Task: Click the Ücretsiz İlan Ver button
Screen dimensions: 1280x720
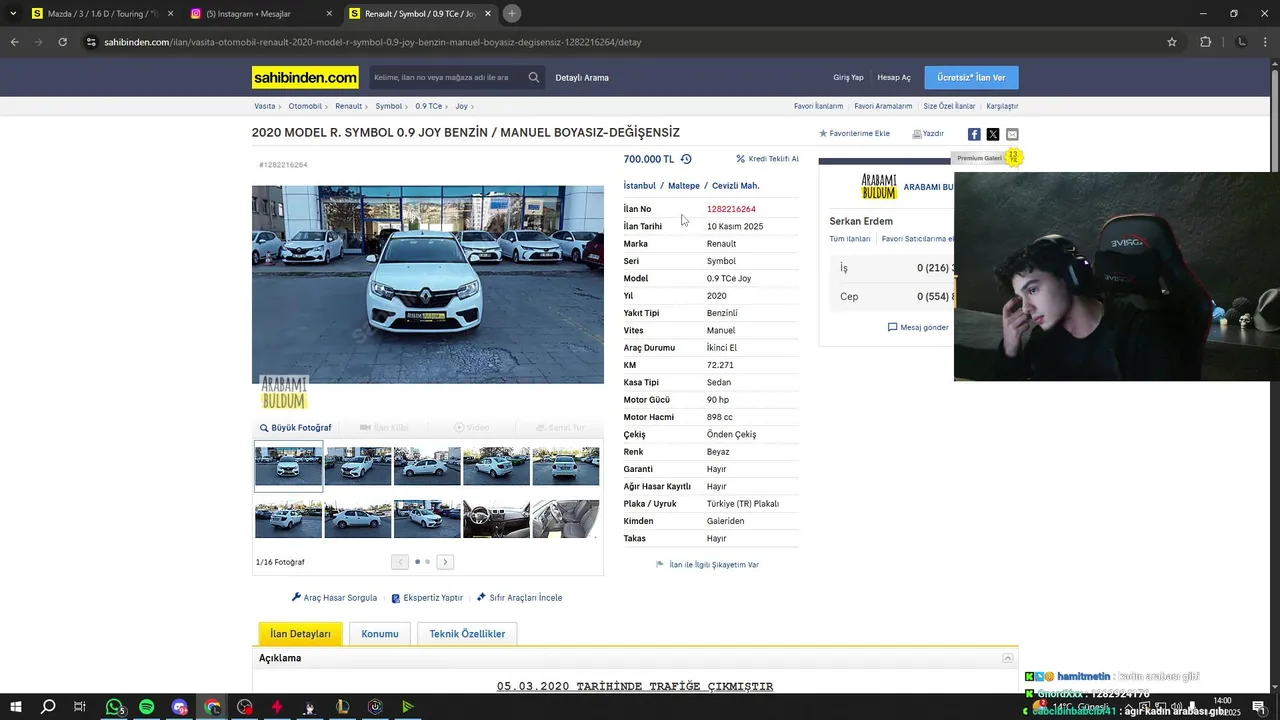Action: click(971, 77)
